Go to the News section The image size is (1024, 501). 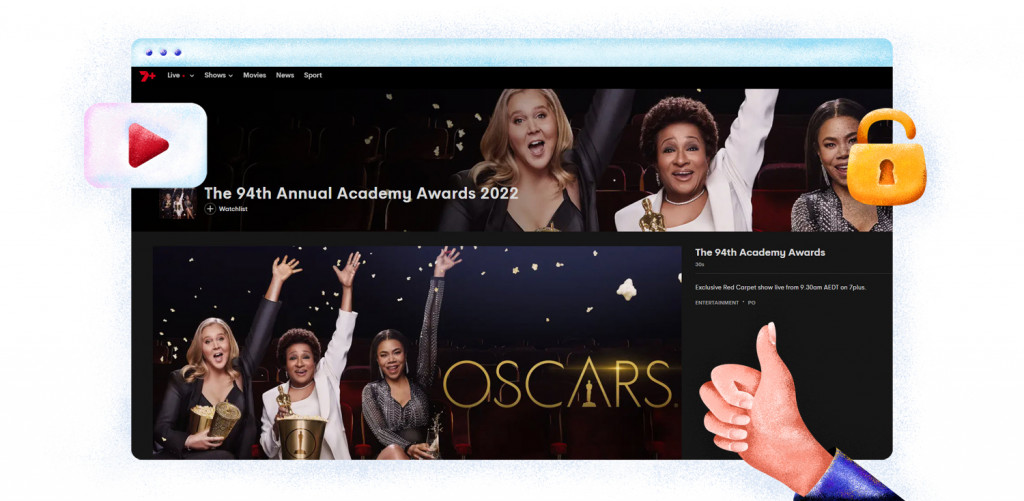click(285, 75)
